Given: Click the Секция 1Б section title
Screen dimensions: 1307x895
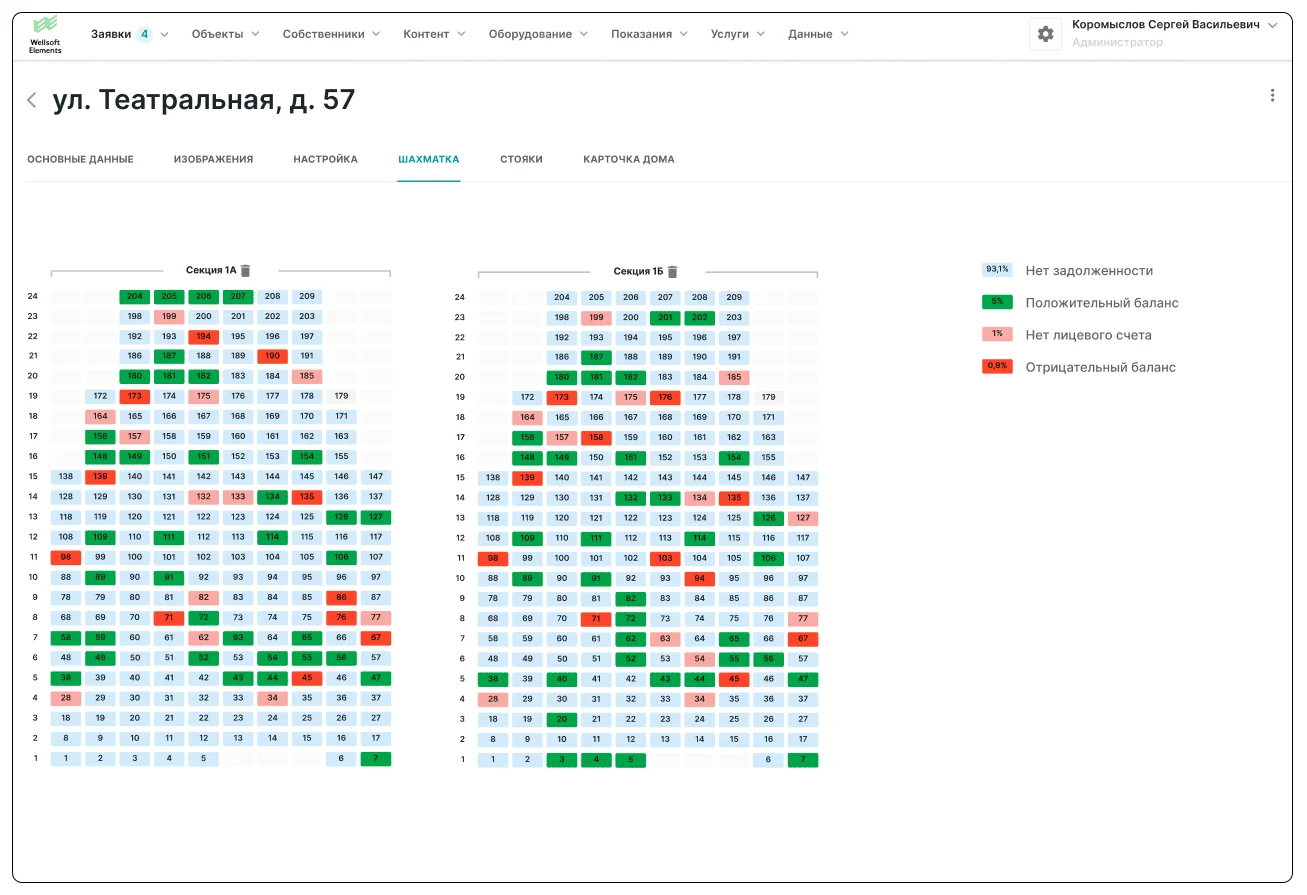Looking at the screenshot, I should (x=639, y=271).
